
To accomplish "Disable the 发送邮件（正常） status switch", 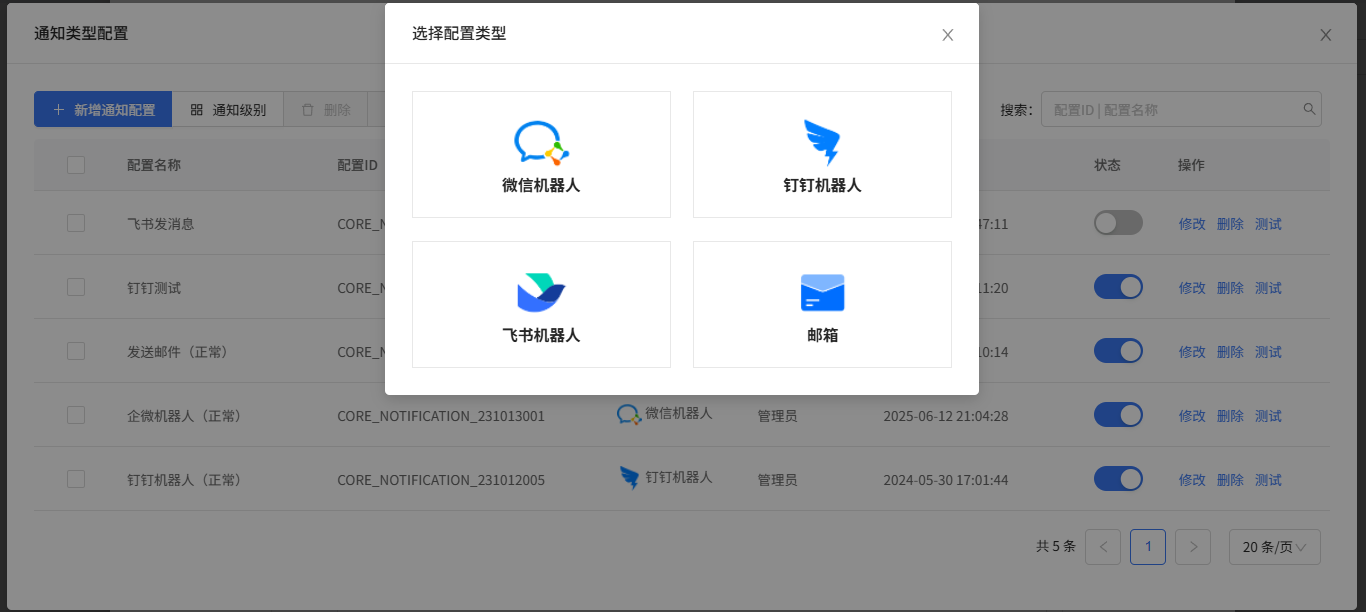I will pos(1118,351).
